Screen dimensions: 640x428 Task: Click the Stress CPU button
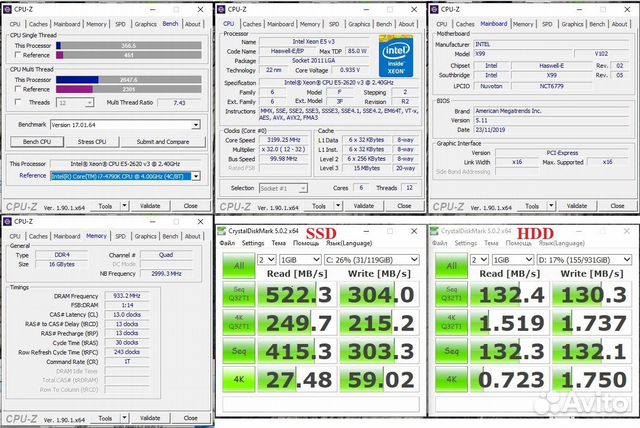click(x=92, y=142)
